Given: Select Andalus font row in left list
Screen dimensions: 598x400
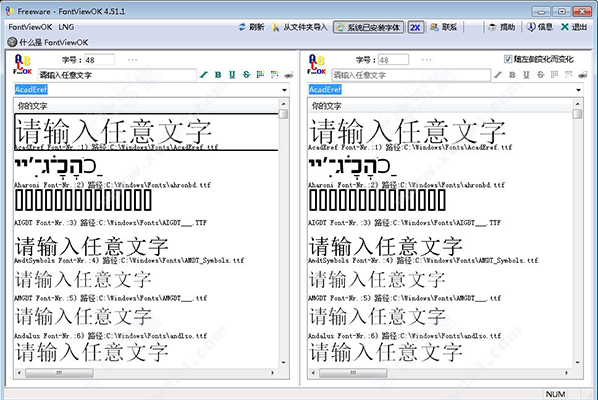Looking at the screenshot, I should (x=146, y=322).
